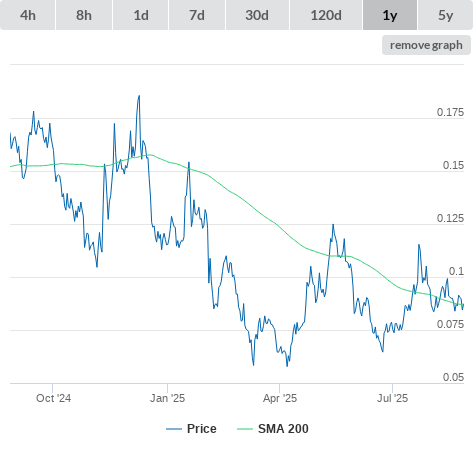Image resolution: width=474 pixels, height=455 pixels.
Task: Toggle the SMA 200 legend entry
Action: tap(283, 429)
